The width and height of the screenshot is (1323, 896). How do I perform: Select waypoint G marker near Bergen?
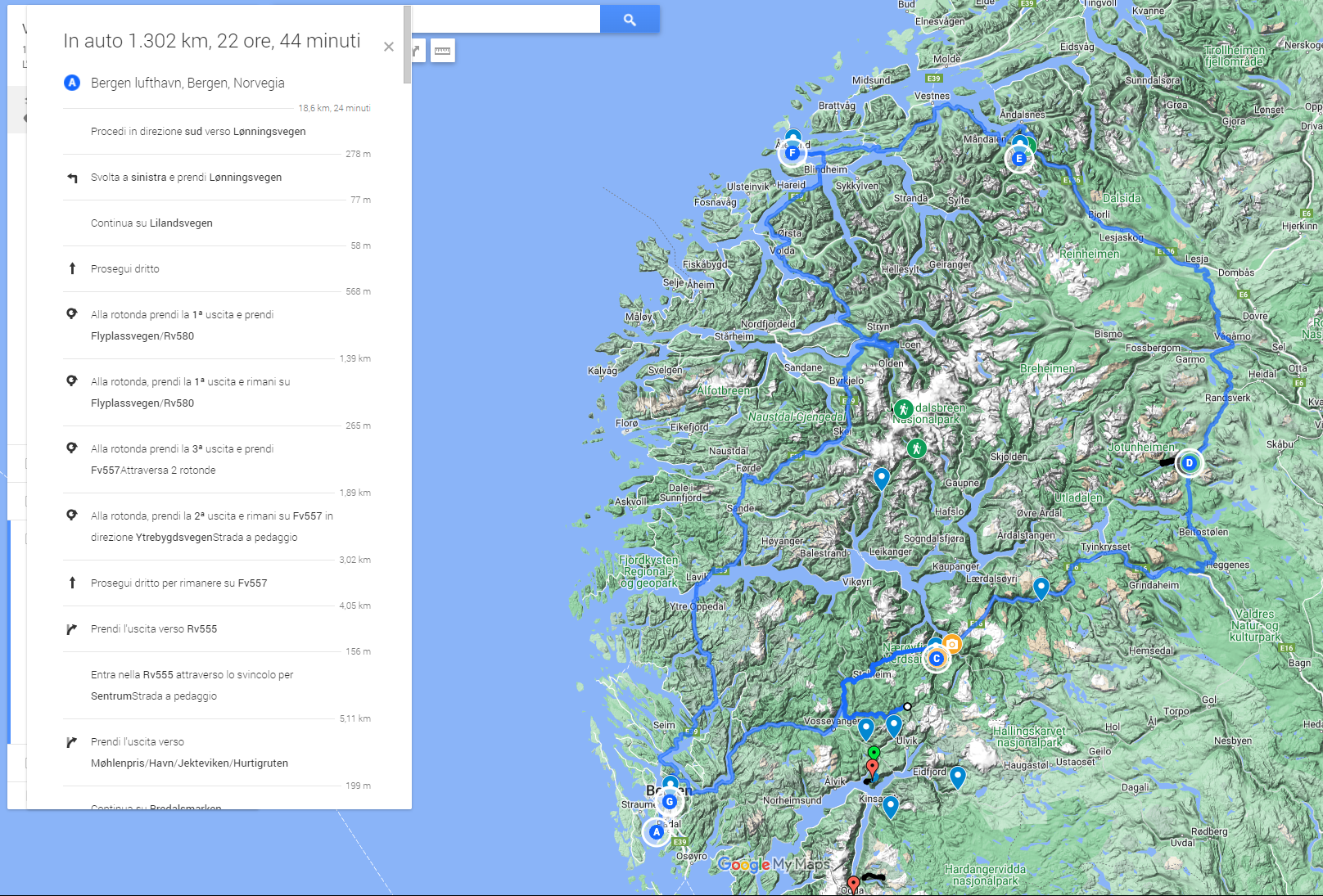pos(670,802)
